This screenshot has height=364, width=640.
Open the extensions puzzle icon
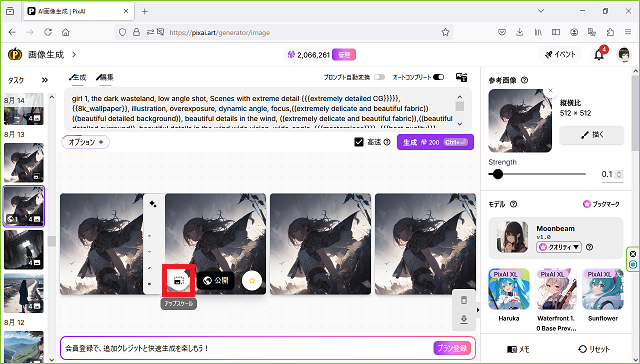(x=610, y=32)
